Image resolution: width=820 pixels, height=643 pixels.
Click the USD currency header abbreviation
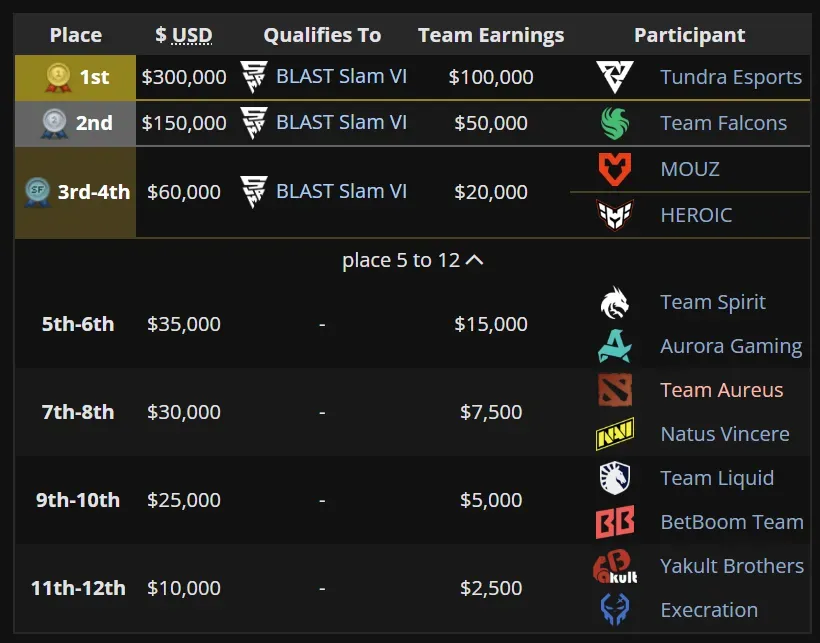pyautogui.click(x=192, y=35)
